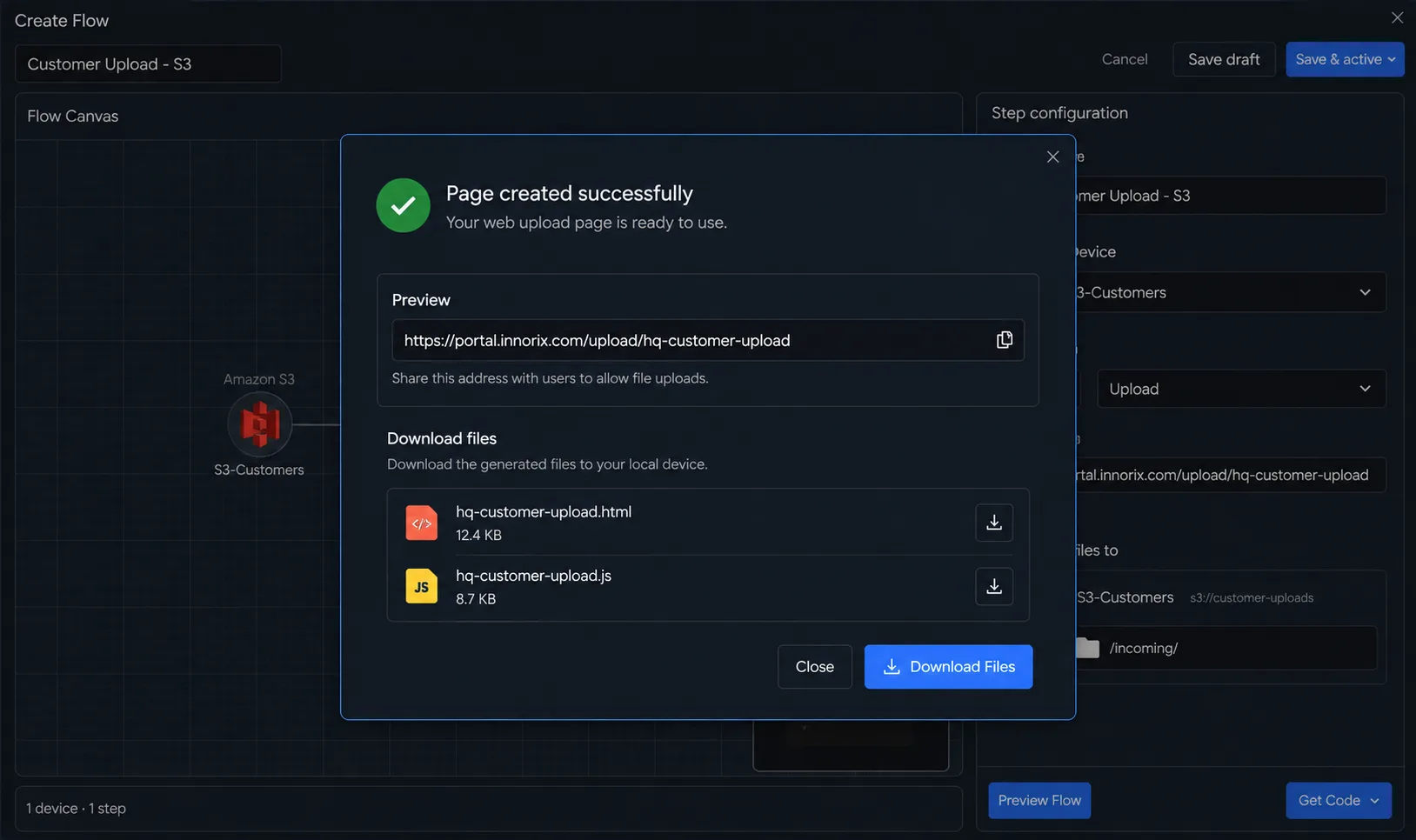
Task: Click the s3://customer-uploads bucket path
Action: [x=1252, y=598]
